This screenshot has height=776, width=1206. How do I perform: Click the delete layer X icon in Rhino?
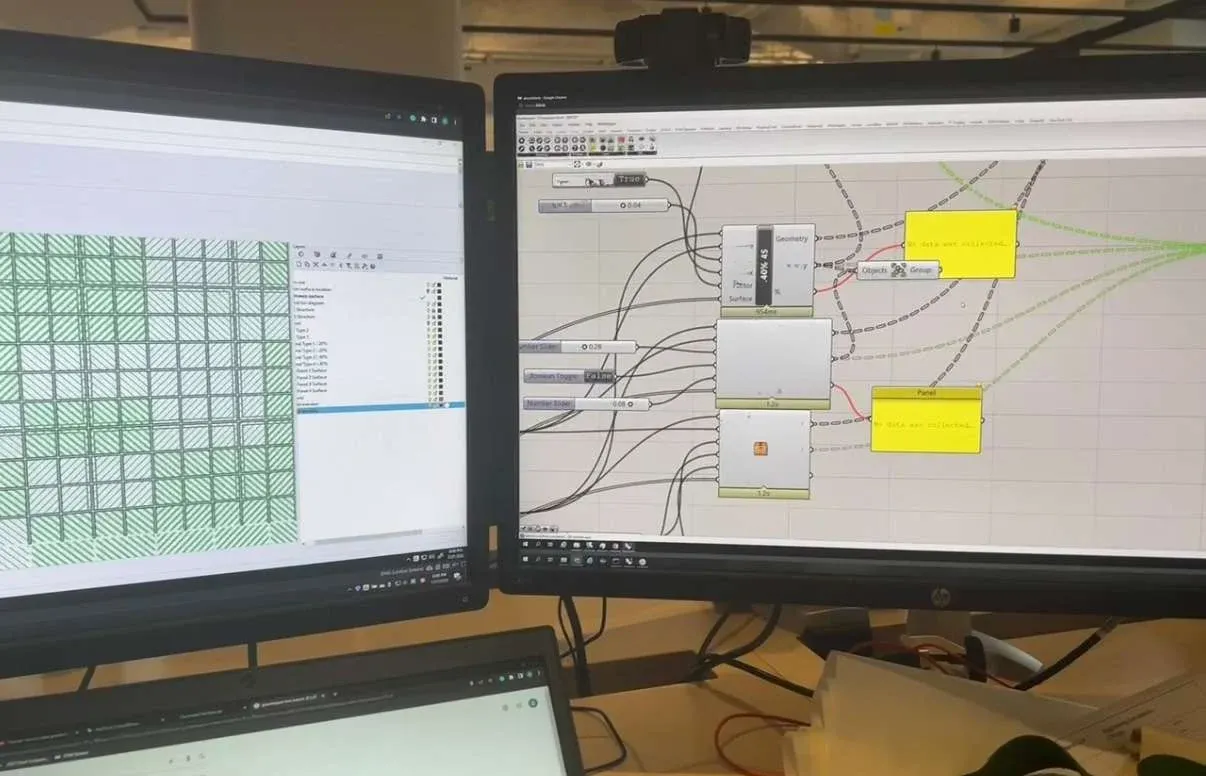(316, 264)
